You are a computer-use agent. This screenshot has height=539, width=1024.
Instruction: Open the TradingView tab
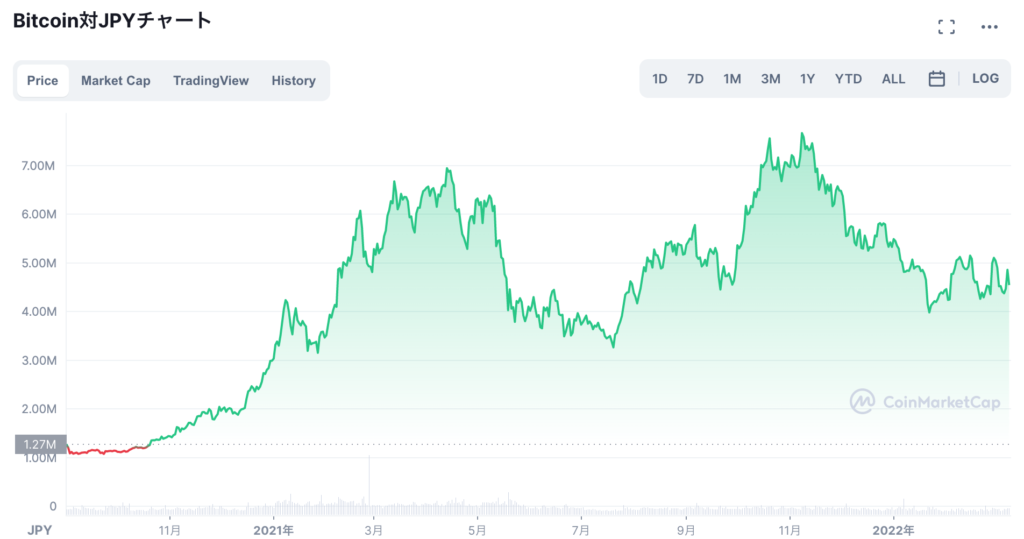[211, 81]
